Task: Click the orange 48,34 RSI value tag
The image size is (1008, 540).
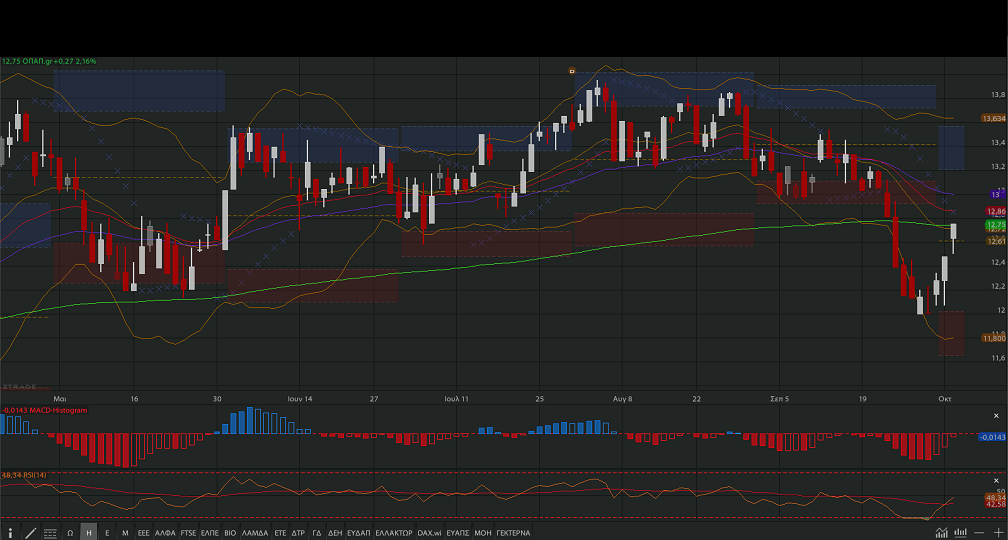Action: [995, 498]
